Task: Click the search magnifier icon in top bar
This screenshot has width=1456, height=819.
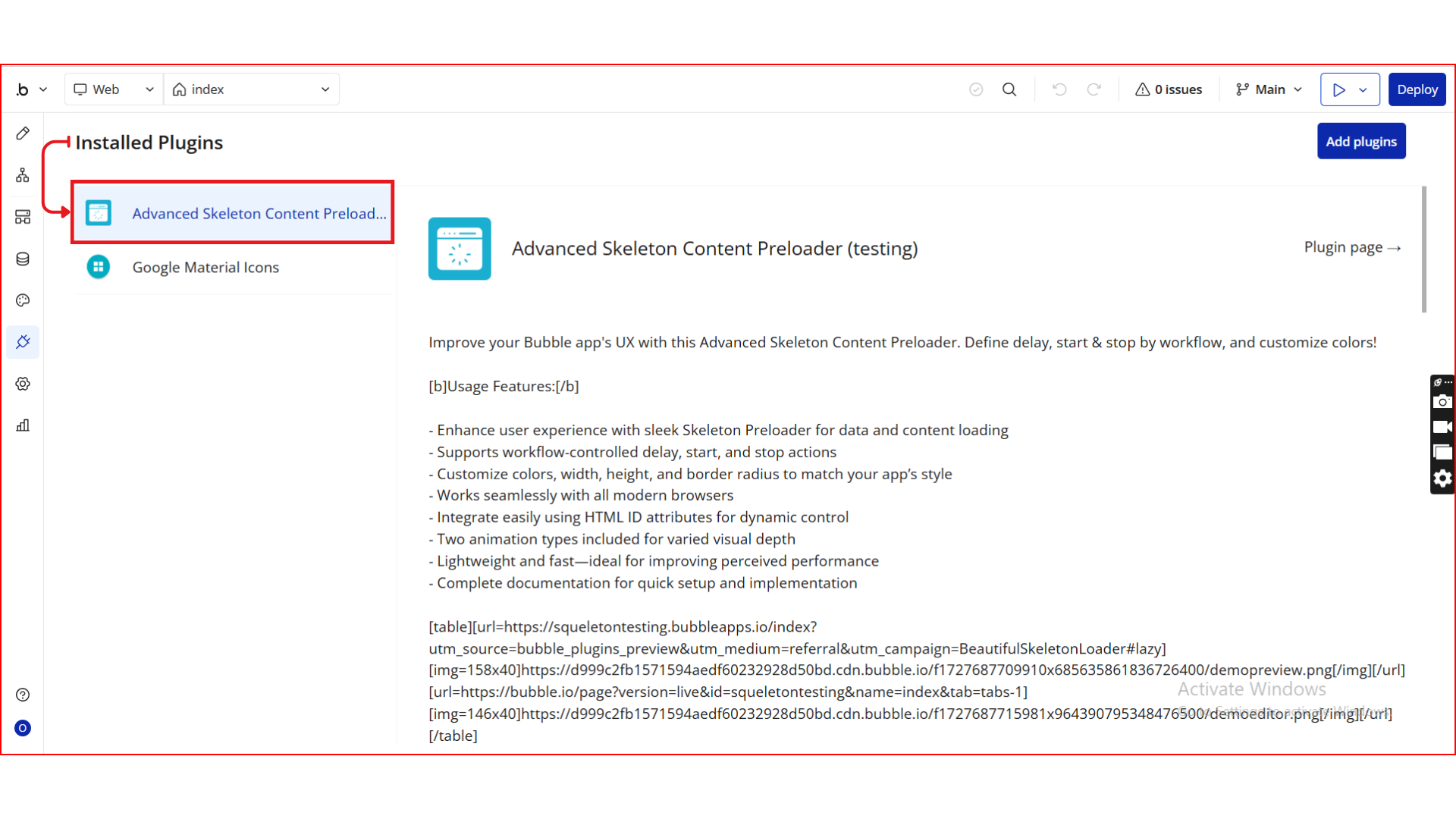Action: [x=1009, y=89]
